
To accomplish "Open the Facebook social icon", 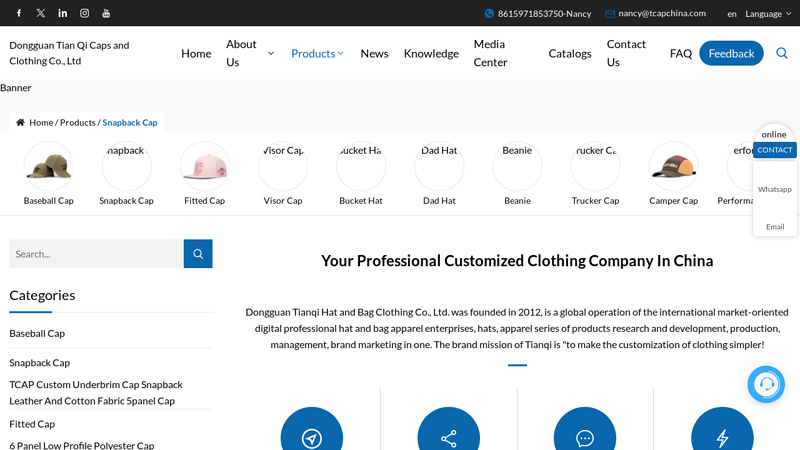I will [19, 13].
